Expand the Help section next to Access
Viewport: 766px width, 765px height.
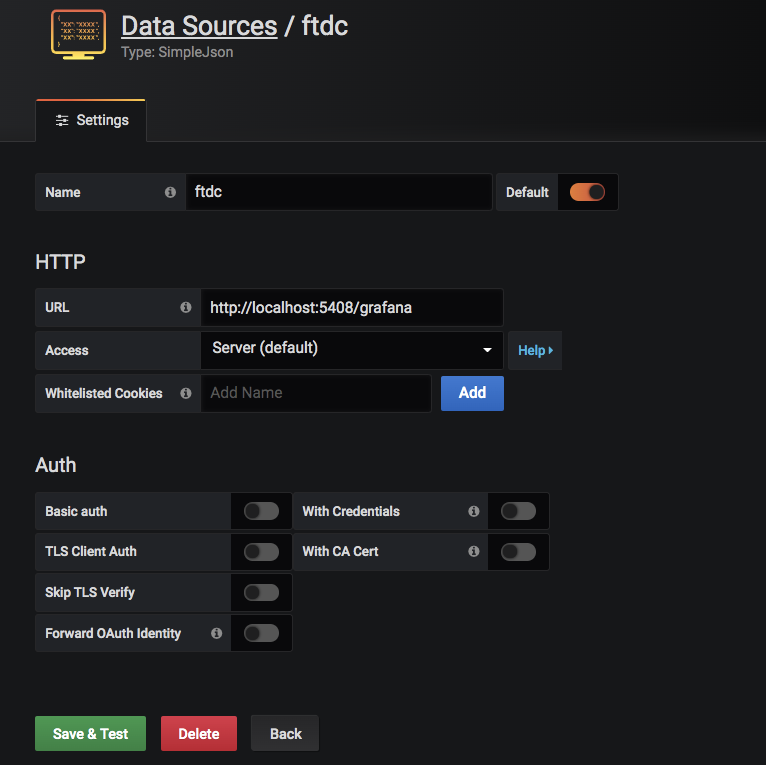(x=535, y=350)
